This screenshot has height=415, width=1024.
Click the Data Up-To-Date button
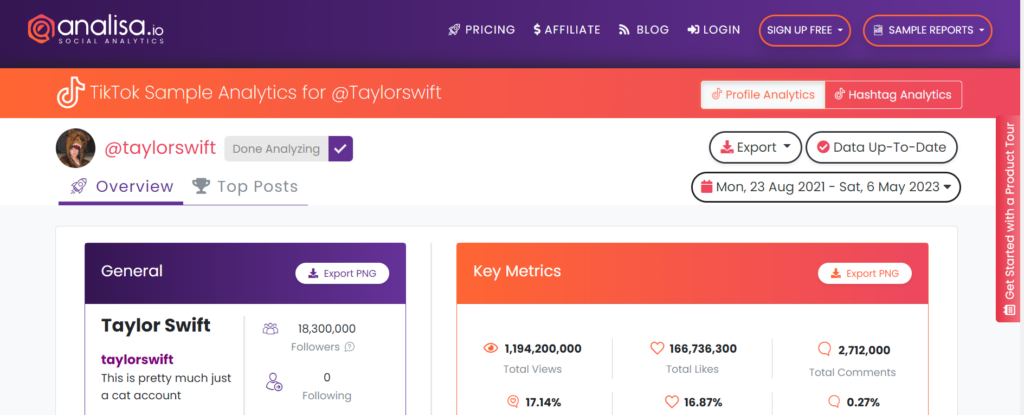881,148
